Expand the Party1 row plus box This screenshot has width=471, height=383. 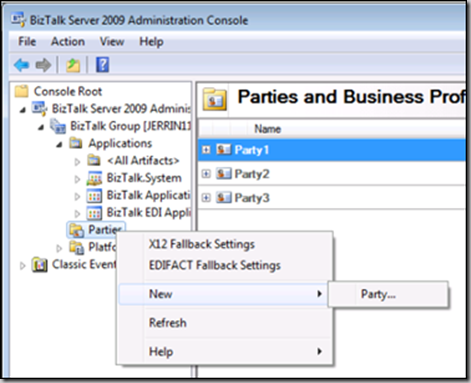[206, 150]
